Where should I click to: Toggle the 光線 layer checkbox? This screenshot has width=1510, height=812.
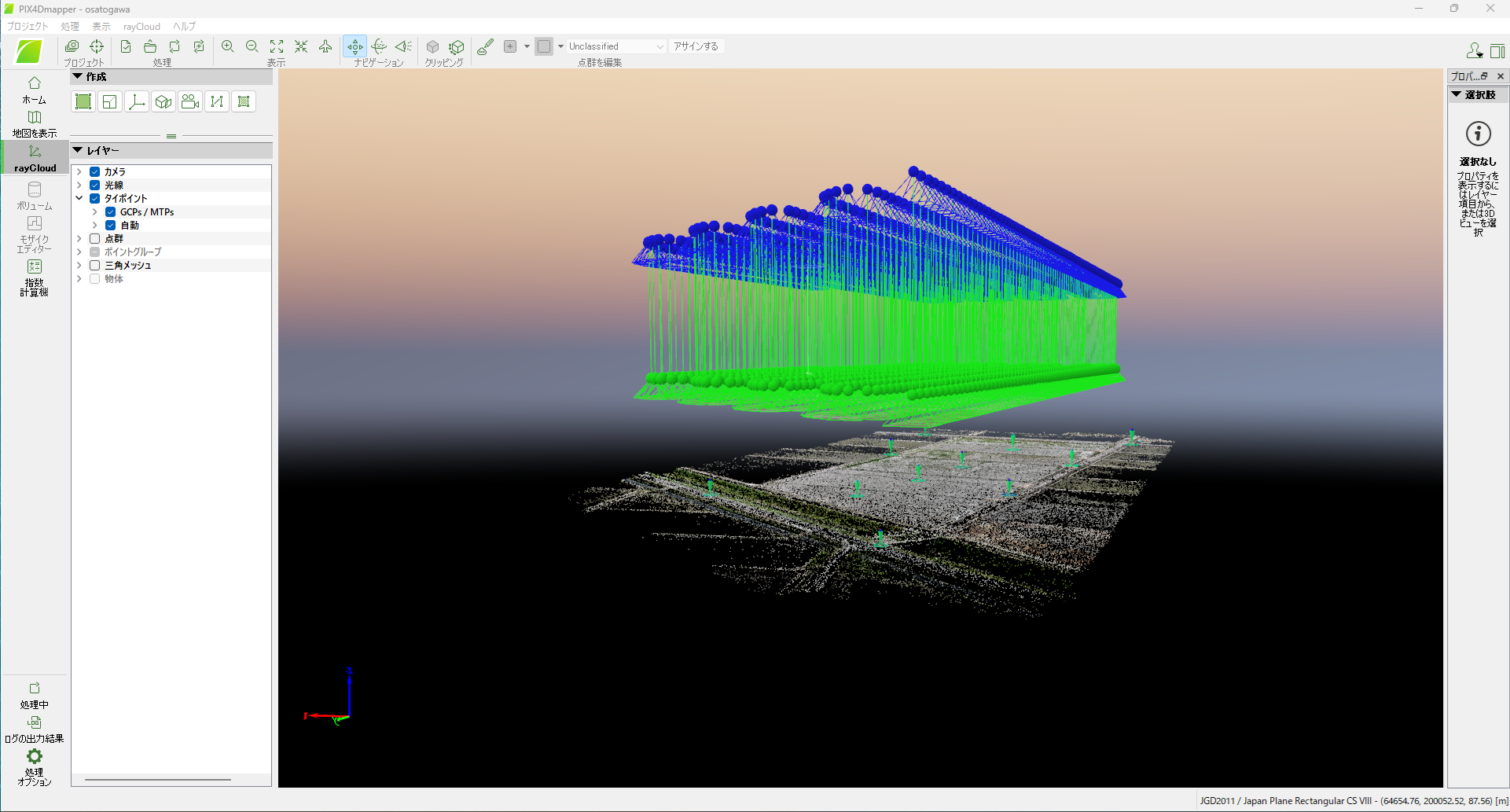[94, 185]
